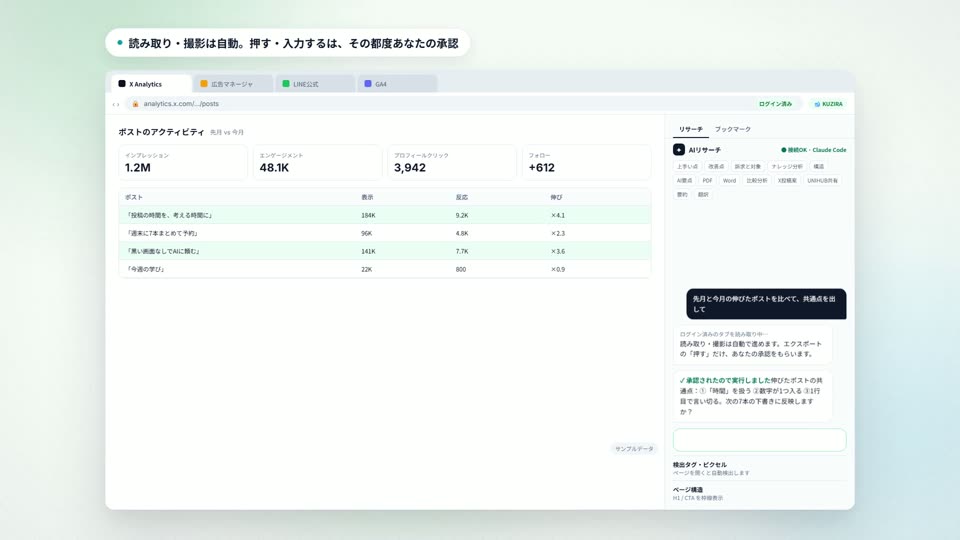Viewport: 960px width, 540px height.
Task: Click the AI要点 chip
Action: 684,181
